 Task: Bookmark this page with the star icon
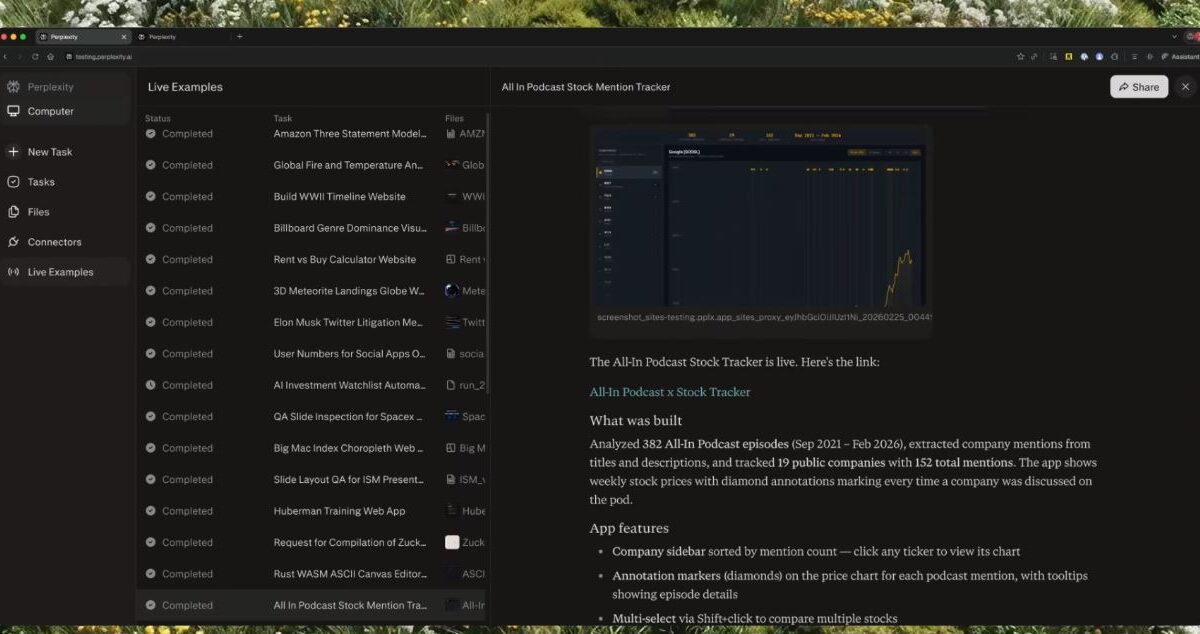(x=1020, y=56)
